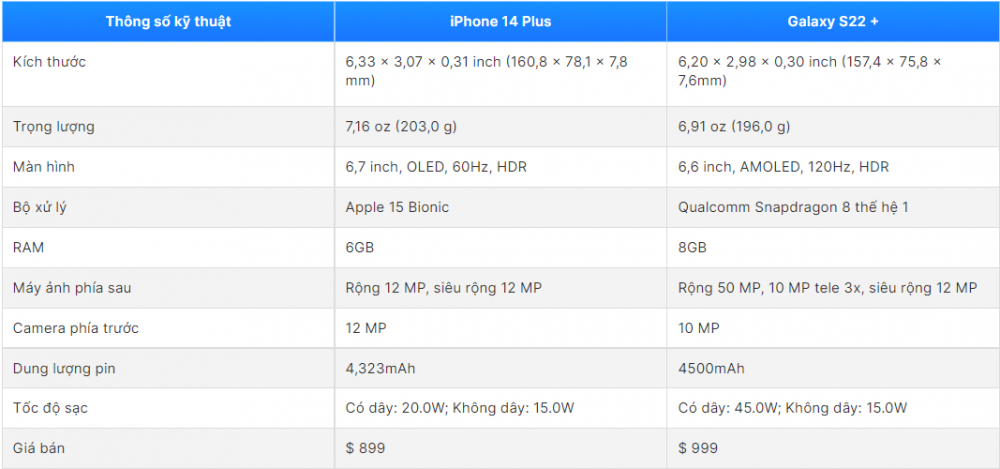Screen dimensions: 1000x469
Task: Click the Galaxy S22 + column header
Action: coord(832,21)
